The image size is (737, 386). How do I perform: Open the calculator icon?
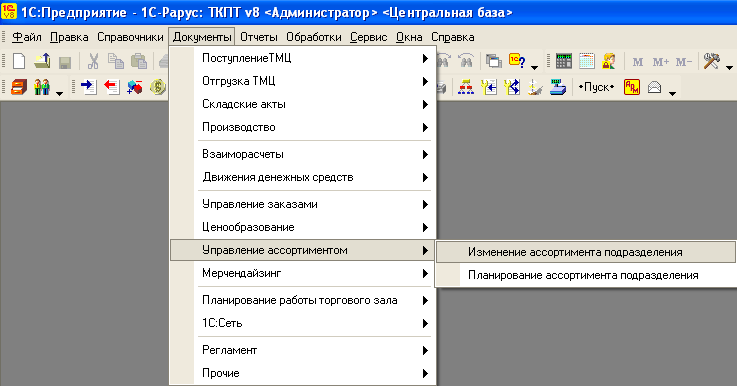click(x=564, y=61)
